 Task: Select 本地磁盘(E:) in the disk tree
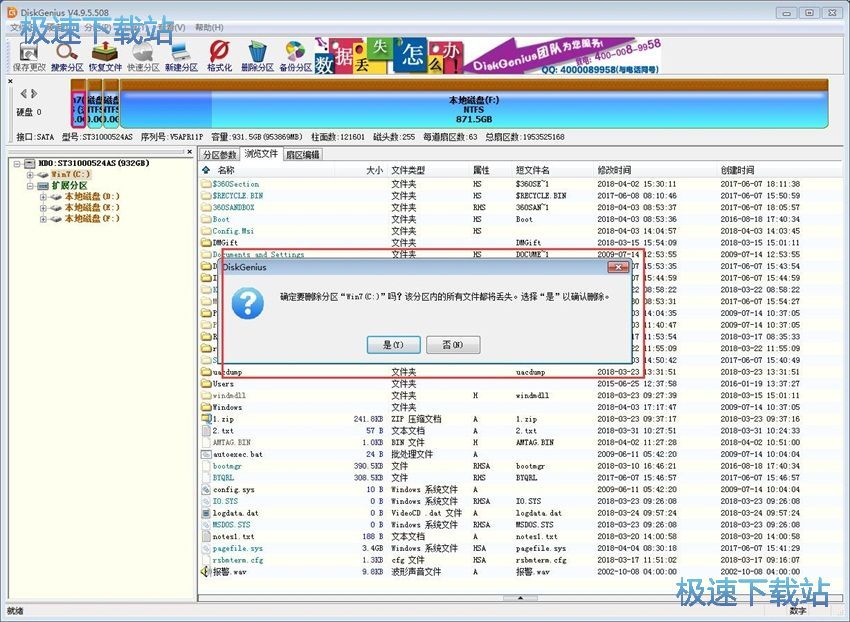pos(92,208)
